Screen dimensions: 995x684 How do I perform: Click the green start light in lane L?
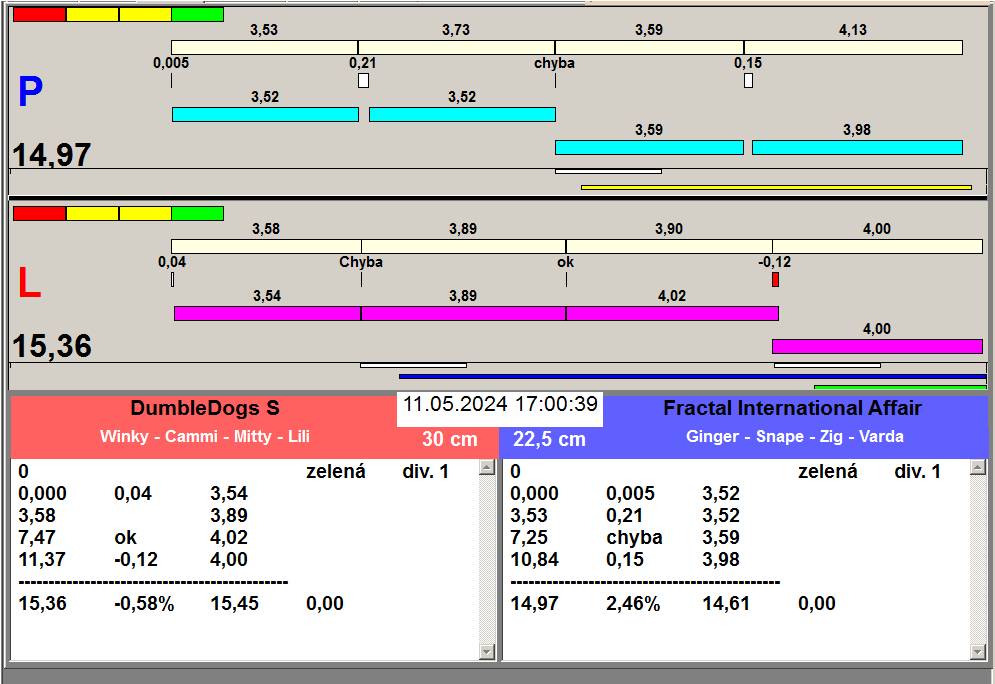[197, 214]
